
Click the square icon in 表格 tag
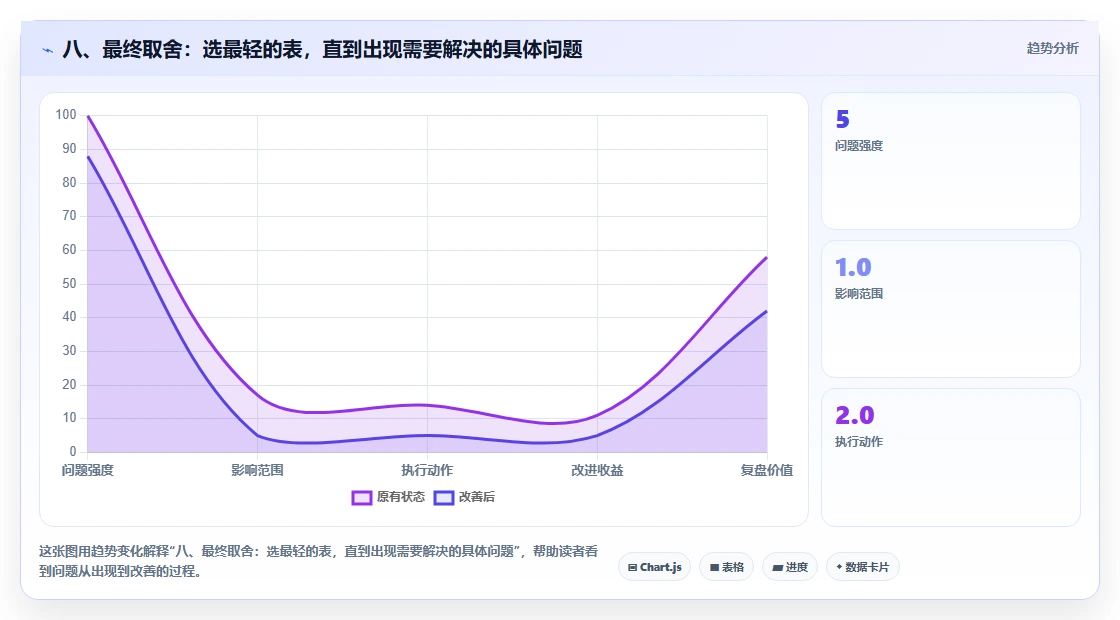(714, 567)
